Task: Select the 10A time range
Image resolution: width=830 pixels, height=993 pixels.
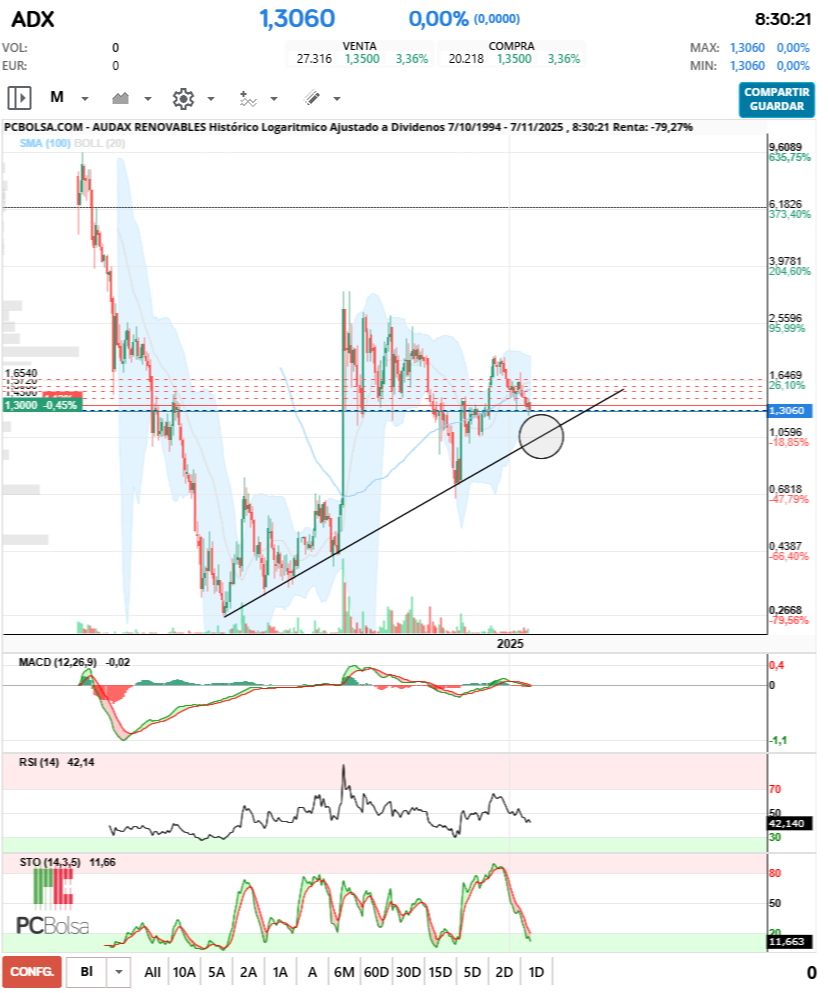Action: (x=184, y=972)
